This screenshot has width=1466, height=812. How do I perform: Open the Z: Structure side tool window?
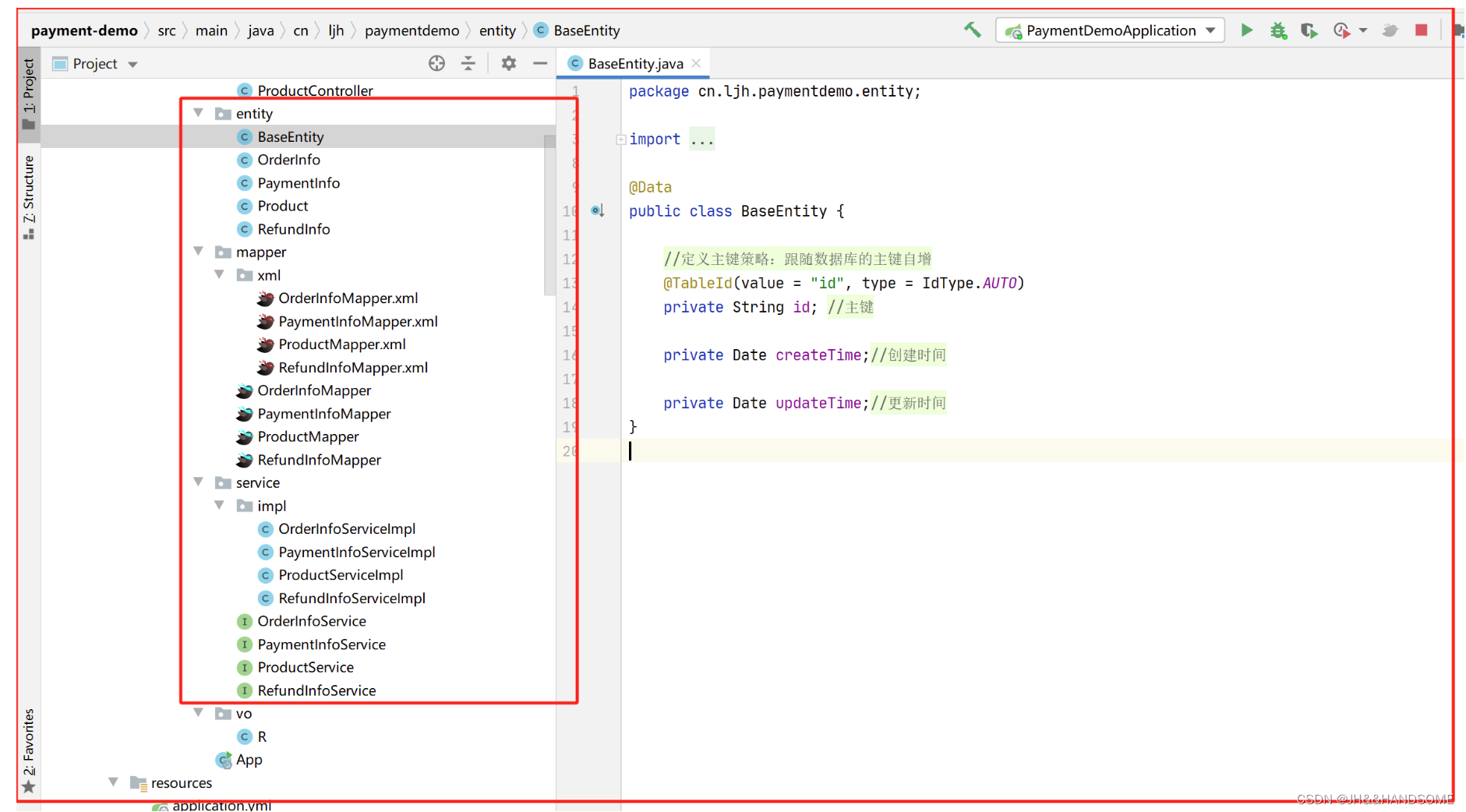pyautogui.click(x=29, y=196)
